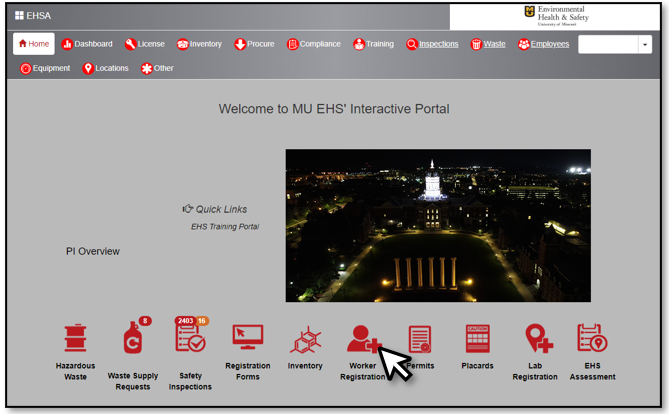Go to the Training menu

click(373, 44)
